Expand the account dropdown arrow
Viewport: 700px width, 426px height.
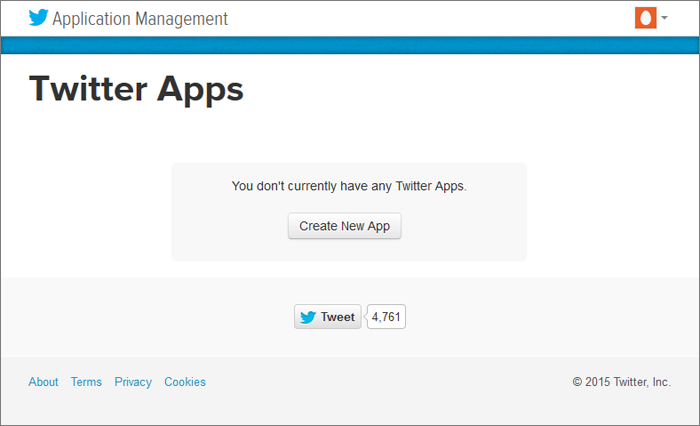[x=664, y=18]
